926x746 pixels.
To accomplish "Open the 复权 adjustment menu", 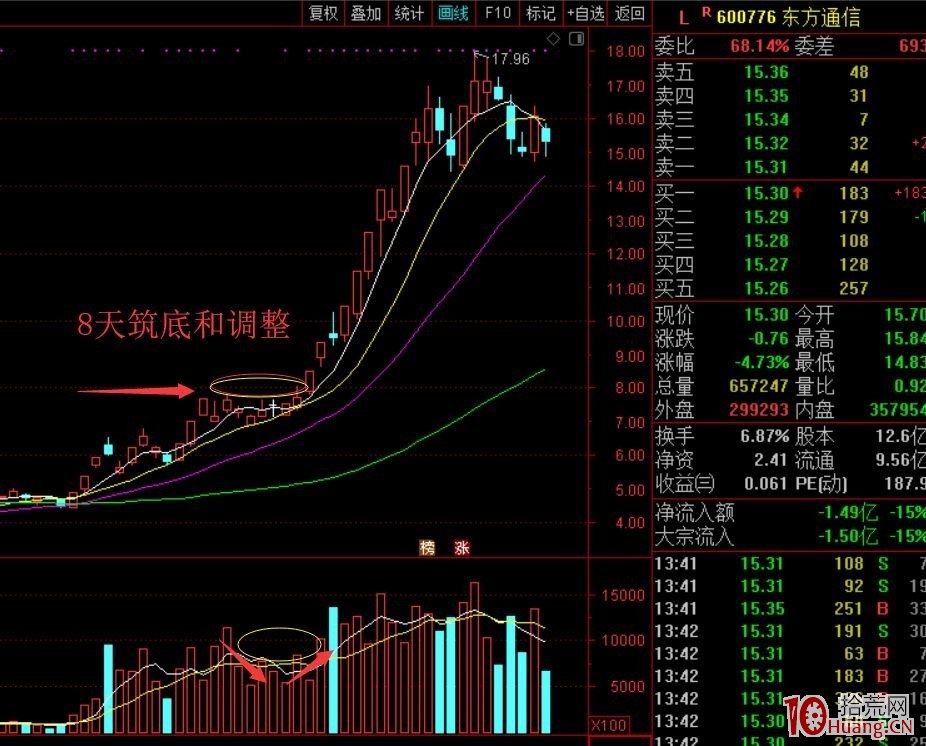I will 323,13.
